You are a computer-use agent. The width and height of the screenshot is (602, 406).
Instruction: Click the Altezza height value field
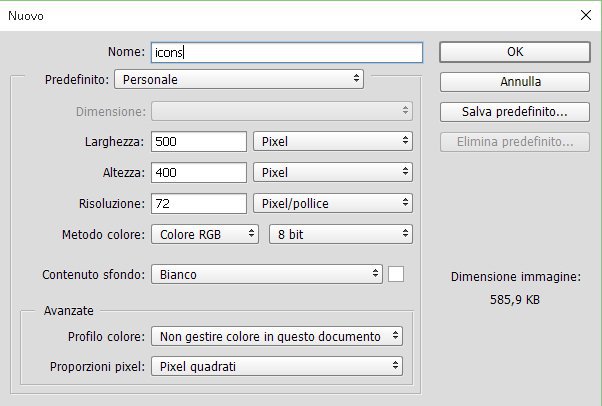198,173
